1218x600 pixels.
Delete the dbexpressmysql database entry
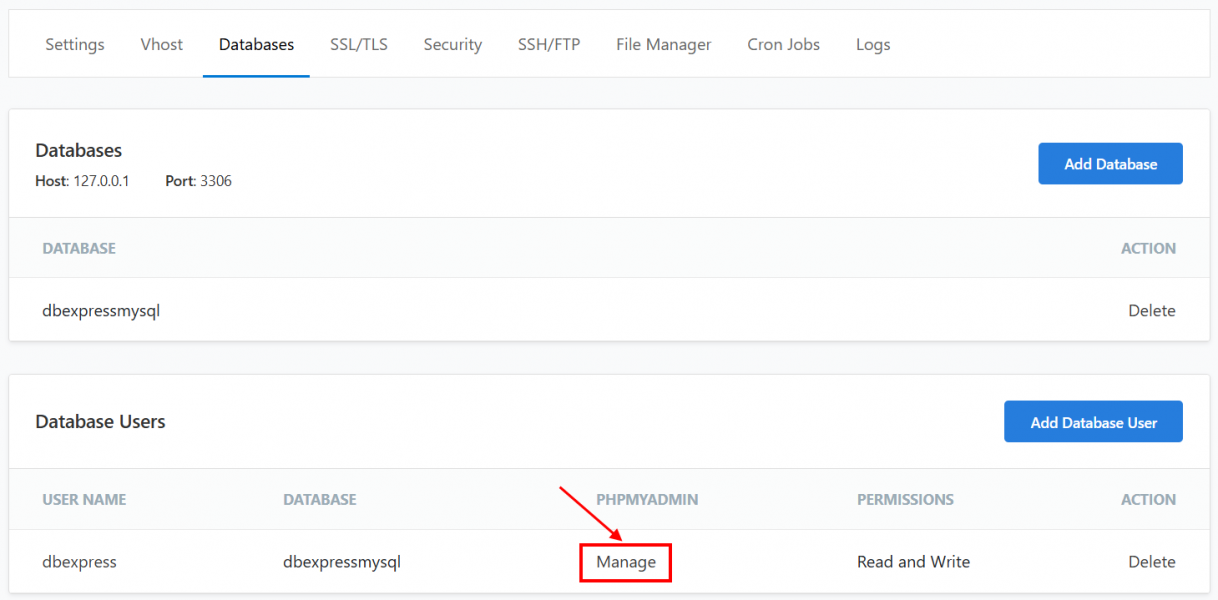click(1151, 311)
